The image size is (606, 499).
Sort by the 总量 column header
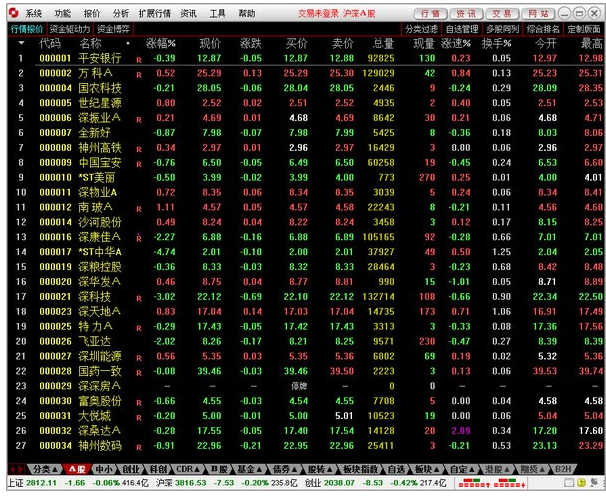tap(383, 43)
